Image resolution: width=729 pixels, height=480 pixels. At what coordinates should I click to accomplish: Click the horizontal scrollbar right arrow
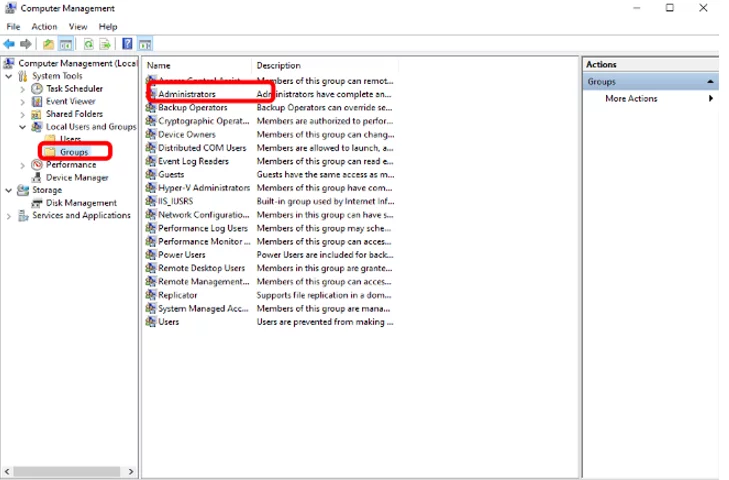[x=131, y=472]
